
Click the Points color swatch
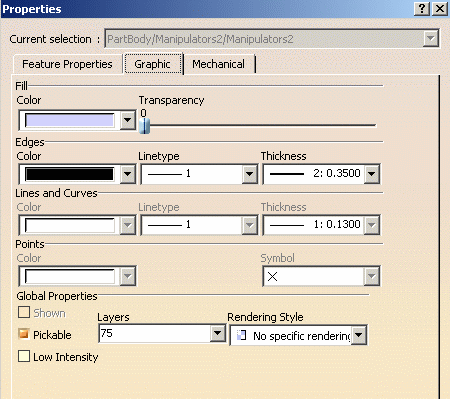pyautogui.click(x=69, y=276)
